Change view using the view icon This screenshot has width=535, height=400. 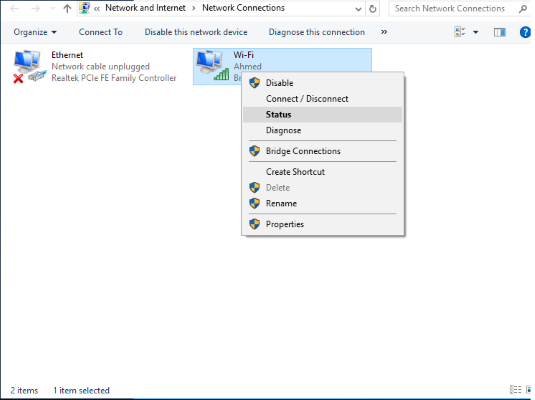[x=460, y=32]
